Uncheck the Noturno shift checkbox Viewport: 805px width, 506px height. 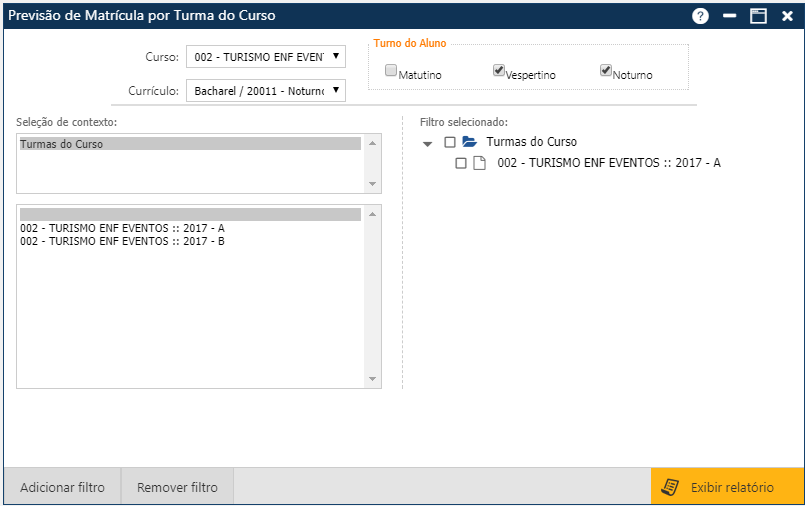(x=606, y=71)
